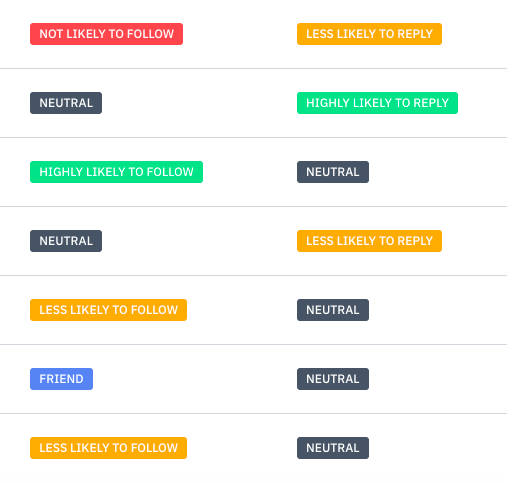The height and width of the screenshot is (482, 507).
Task: Select the last table row
Action: (253, 448)
